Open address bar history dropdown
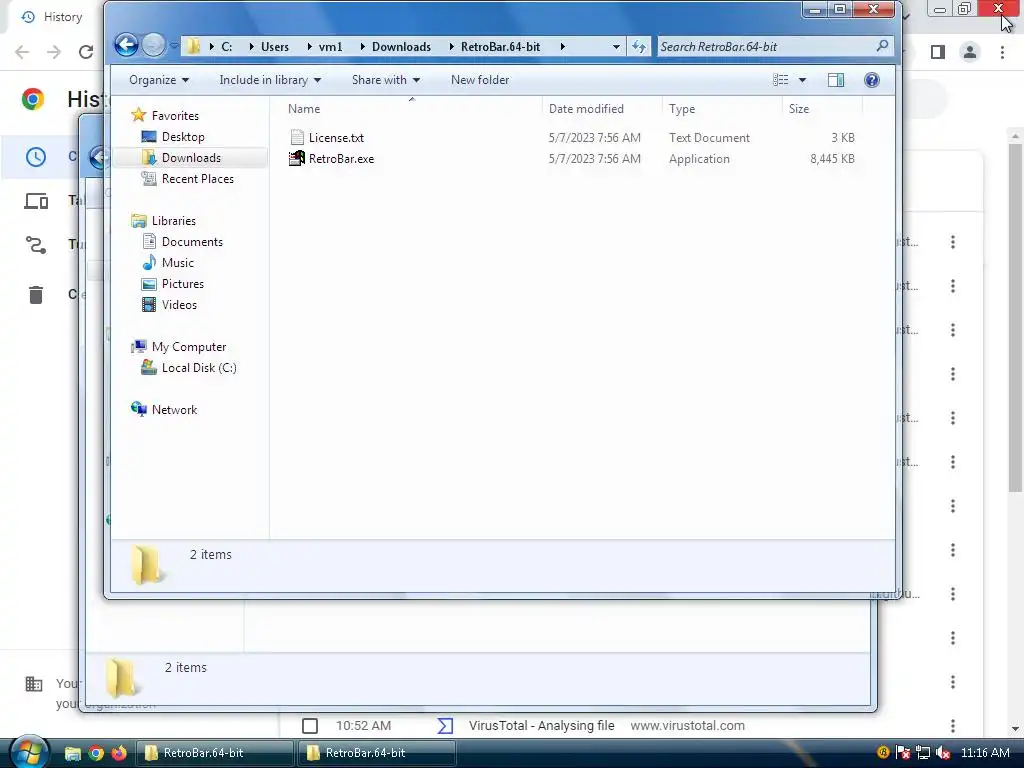This screenshot has width=1024, height=768. tap(616, 46)
